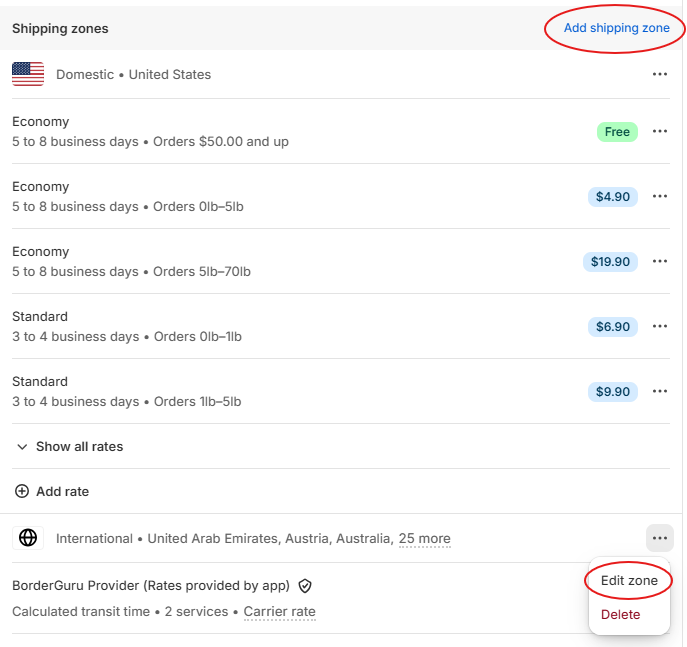Click the United States flag icon

click(x=28, y=74)
